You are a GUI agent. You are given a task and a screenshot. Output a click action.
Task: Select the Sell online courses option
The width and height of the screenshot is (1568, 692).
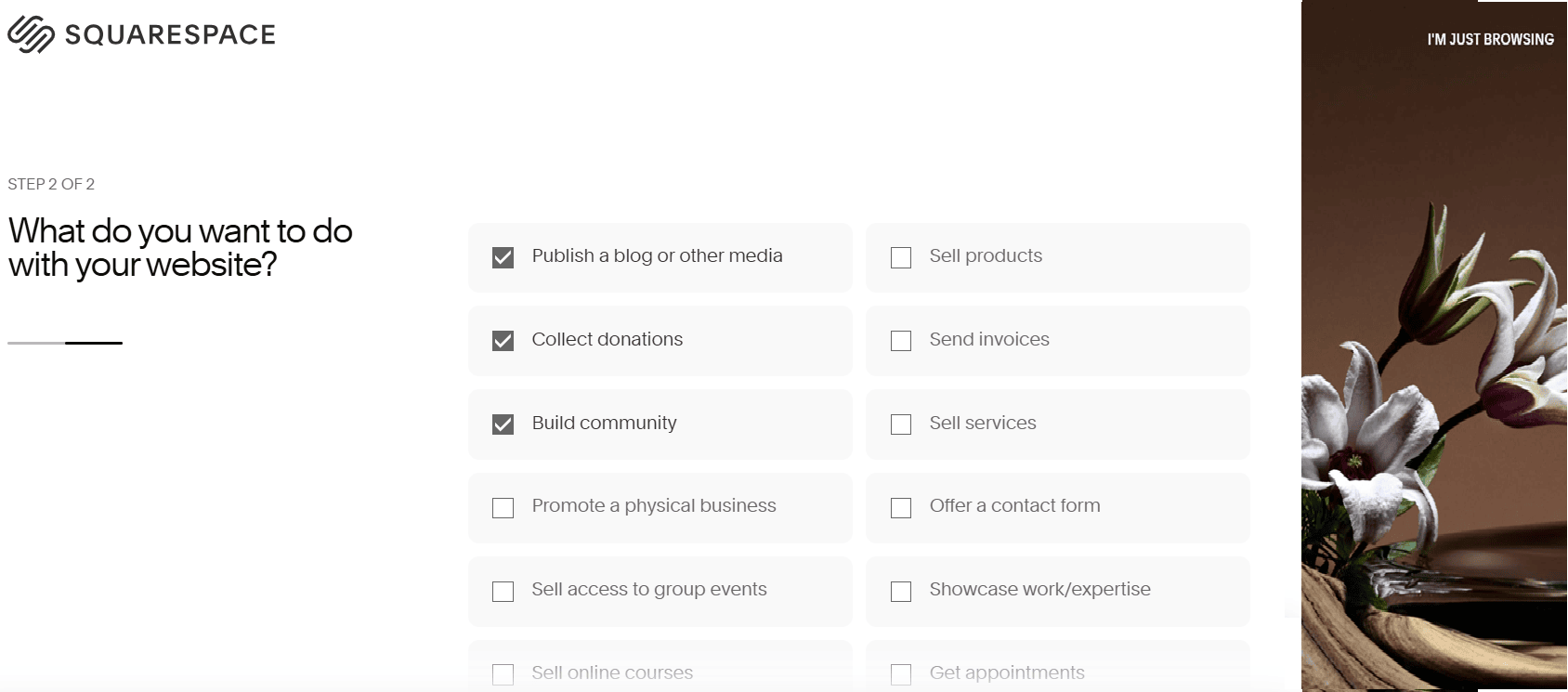tap(503, 673)
